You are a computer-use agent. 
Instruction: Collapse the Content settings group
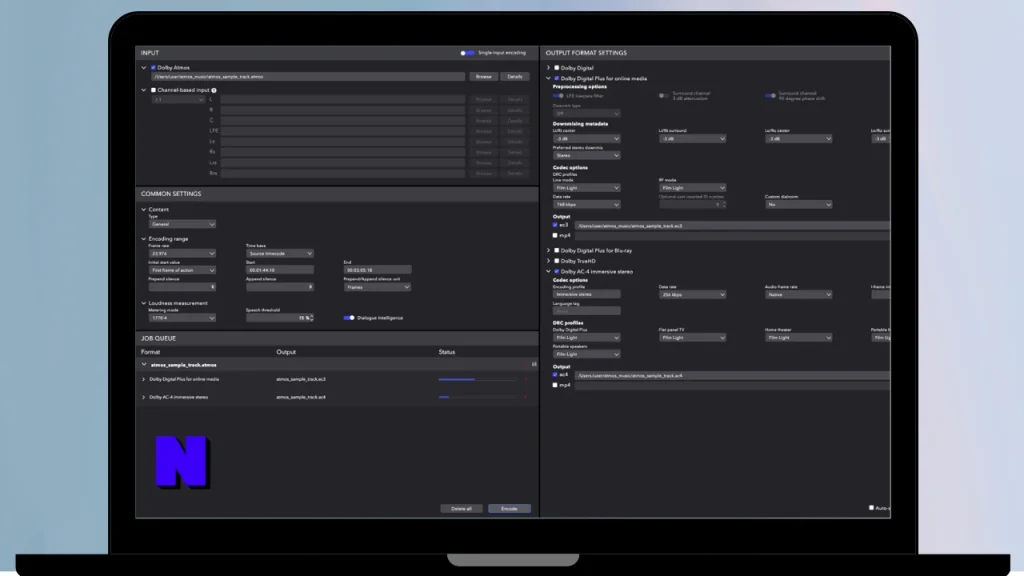pyautogui.click(x=144, y=210)
